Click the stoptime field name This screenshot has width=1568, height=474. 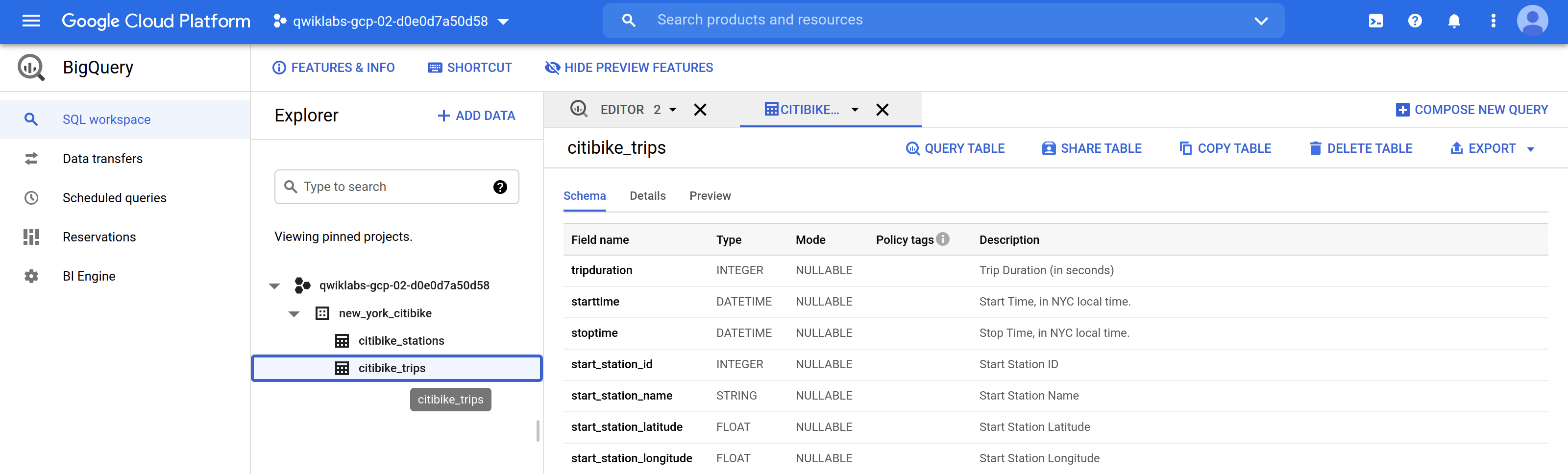coord(594,333)
